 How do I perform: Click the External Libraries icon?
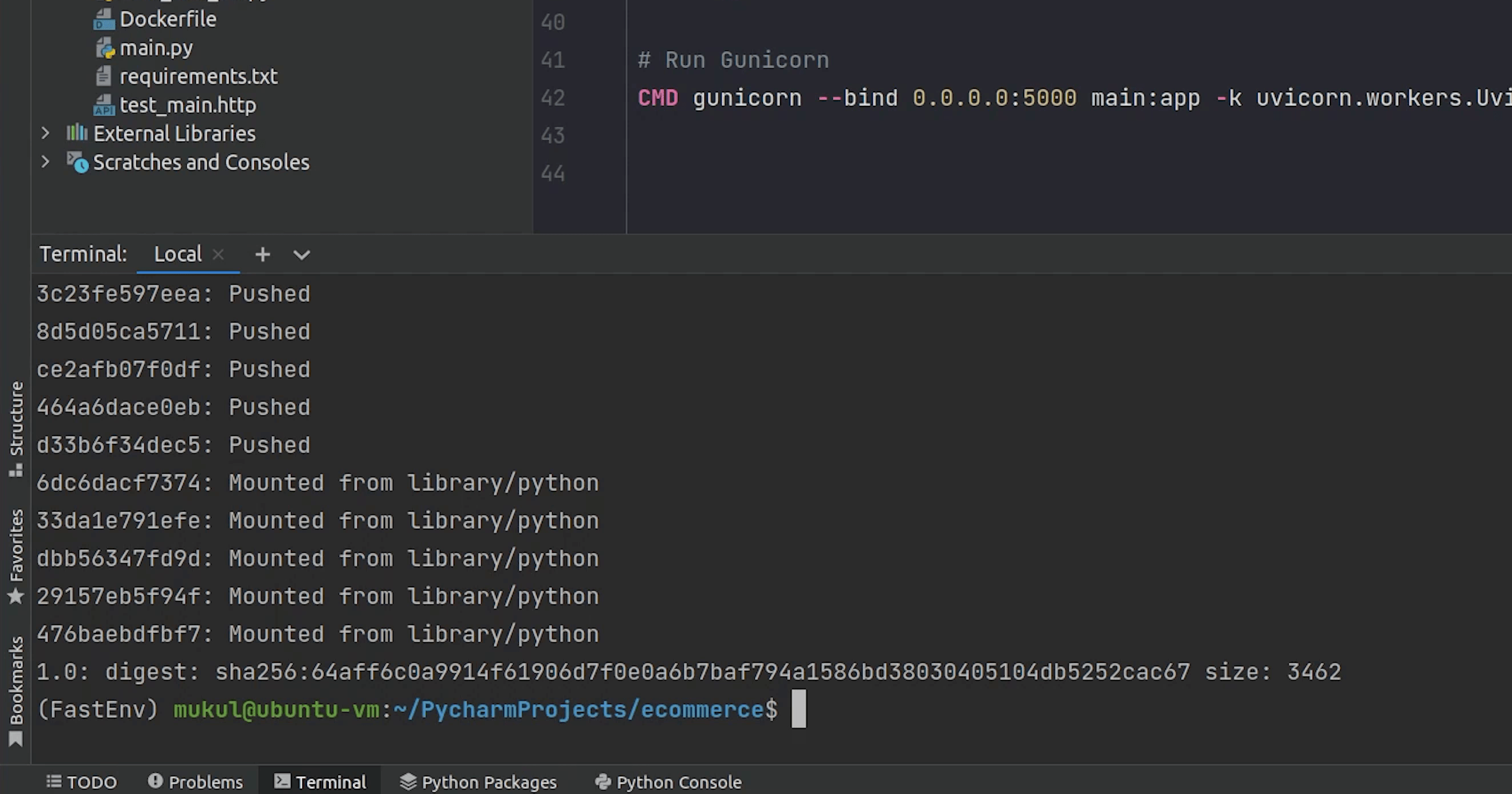77,133
